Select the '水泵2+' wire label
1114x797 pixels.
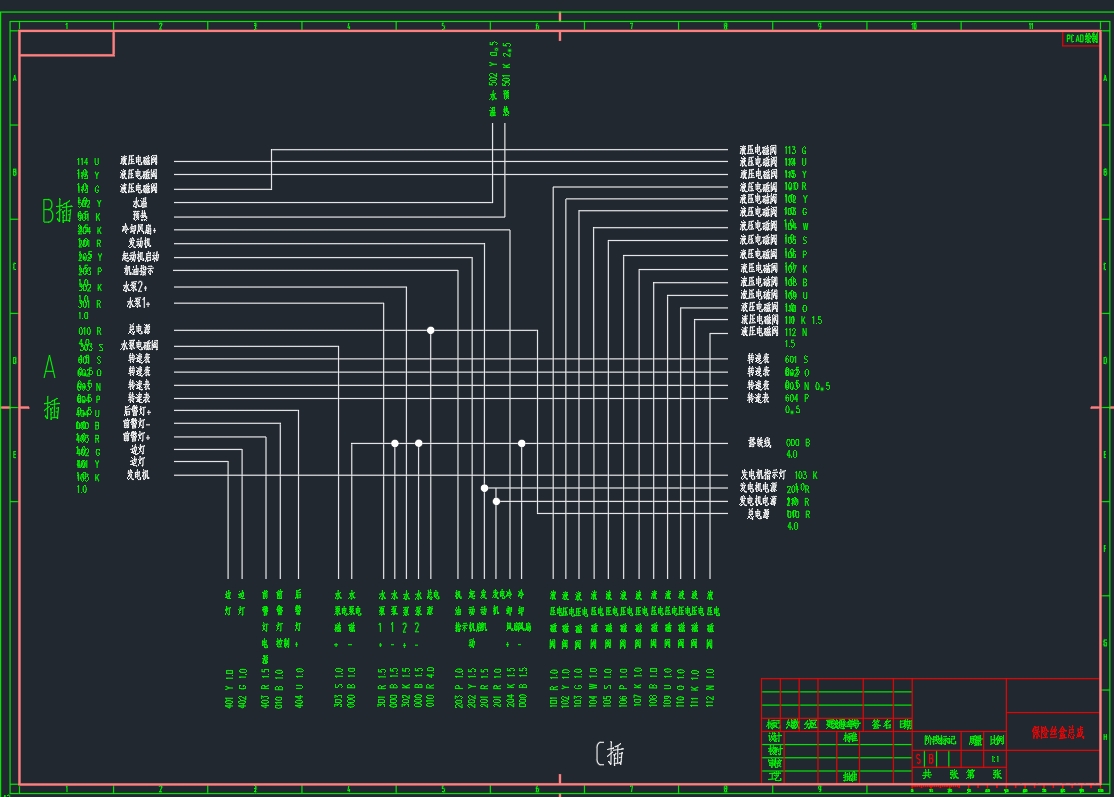click(x=135, y=287)
